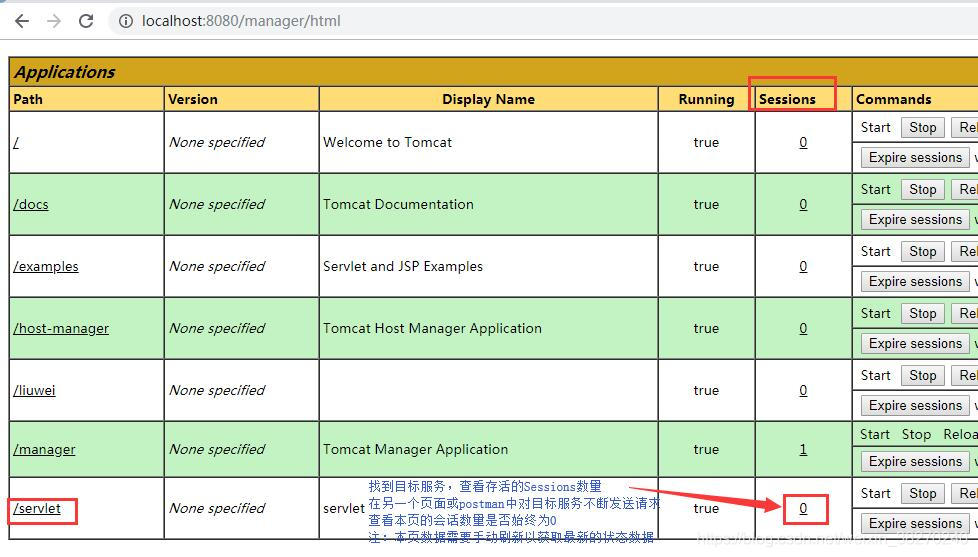Screen dimensions: 978x557
Task: Open the /host-manager application link
Action: click(x=61, y=328)
